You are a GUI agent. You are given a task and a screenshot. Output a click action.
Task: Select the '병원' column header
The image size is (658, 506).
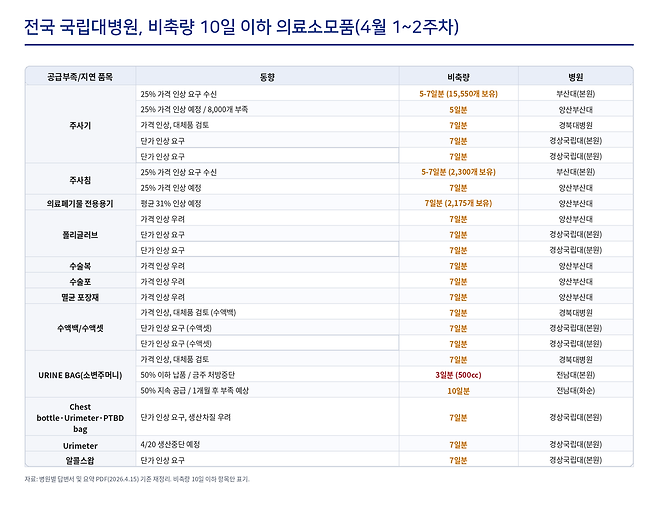tap(576, 77)
